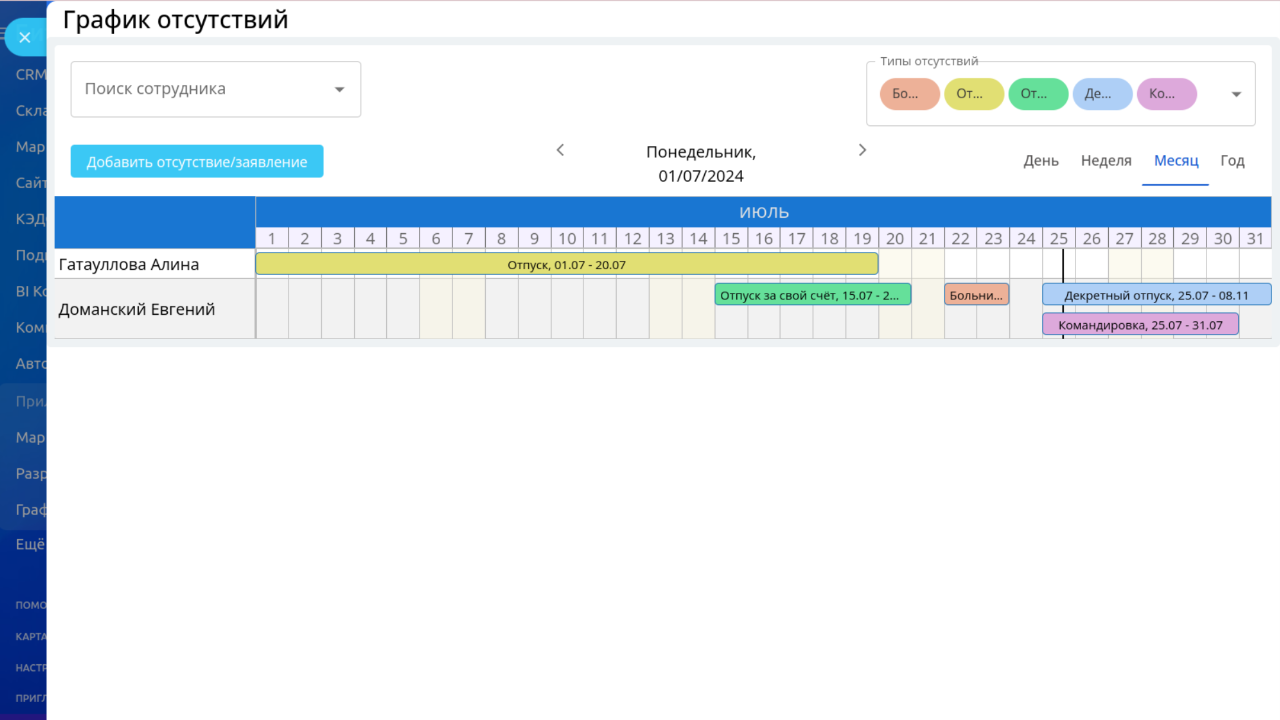The width and height of the screenshot is (1280, 720).
Task: Click the ИЮЛЬ month header
Action: click(764, 212)
